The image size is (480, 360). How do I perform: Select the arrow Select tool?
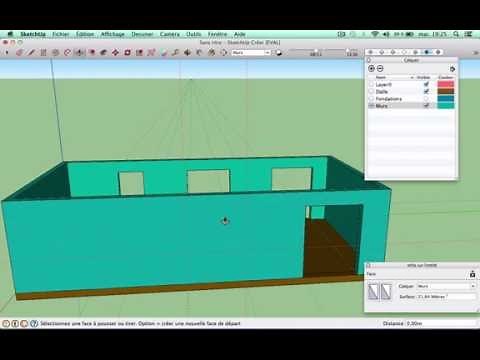tap(7, 52)
